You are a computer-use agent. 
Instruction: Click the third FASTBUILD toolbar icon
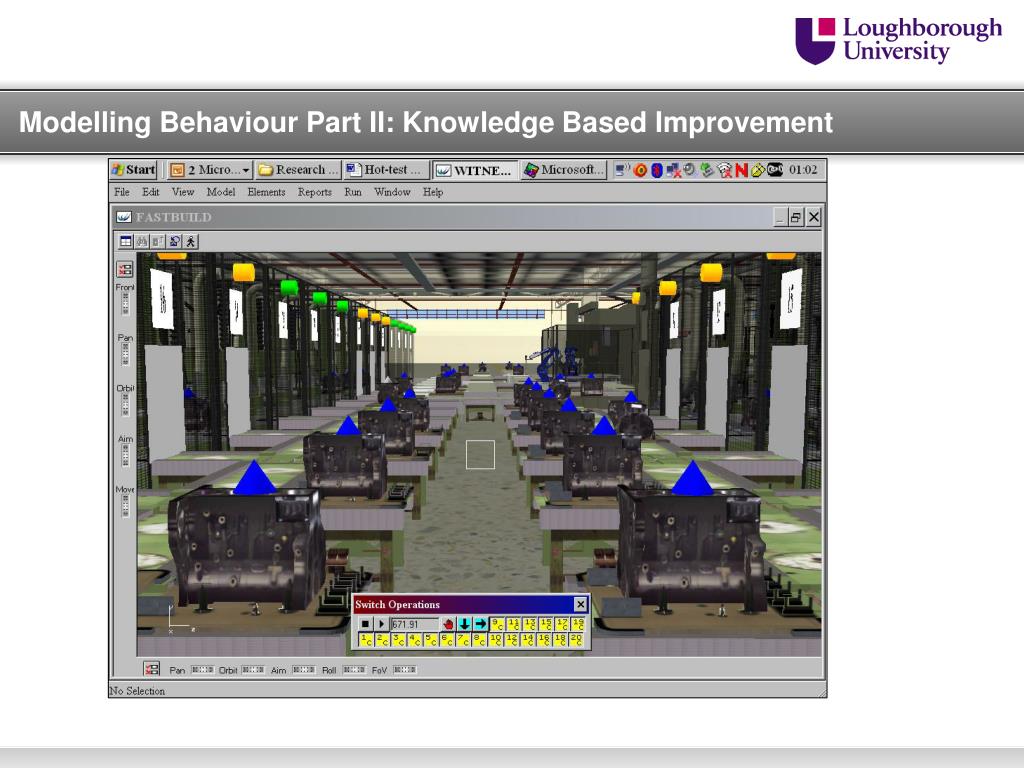click(x=157, y=241)
